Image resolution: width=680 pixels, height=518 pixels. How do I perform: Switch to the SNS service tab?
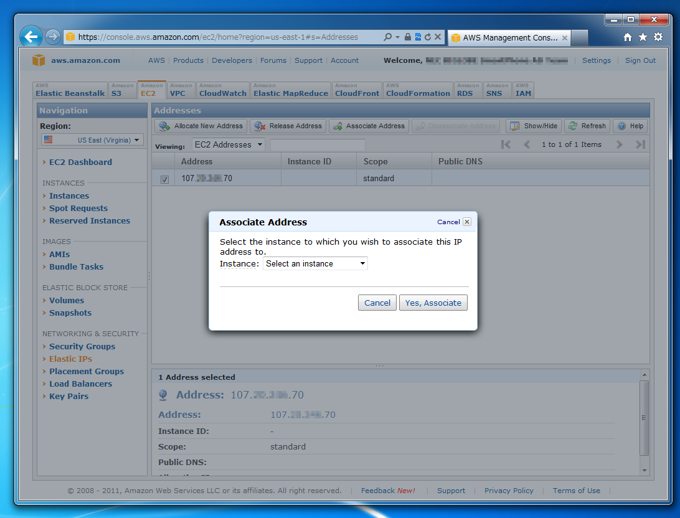(497, 90)
